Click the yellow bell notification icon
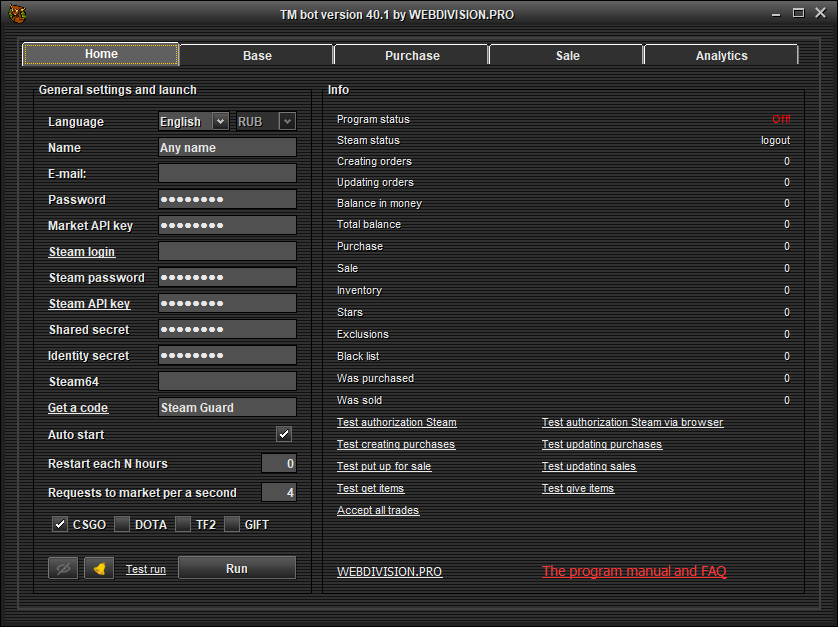This screenshot has height=627, width=838. [99, 568]
